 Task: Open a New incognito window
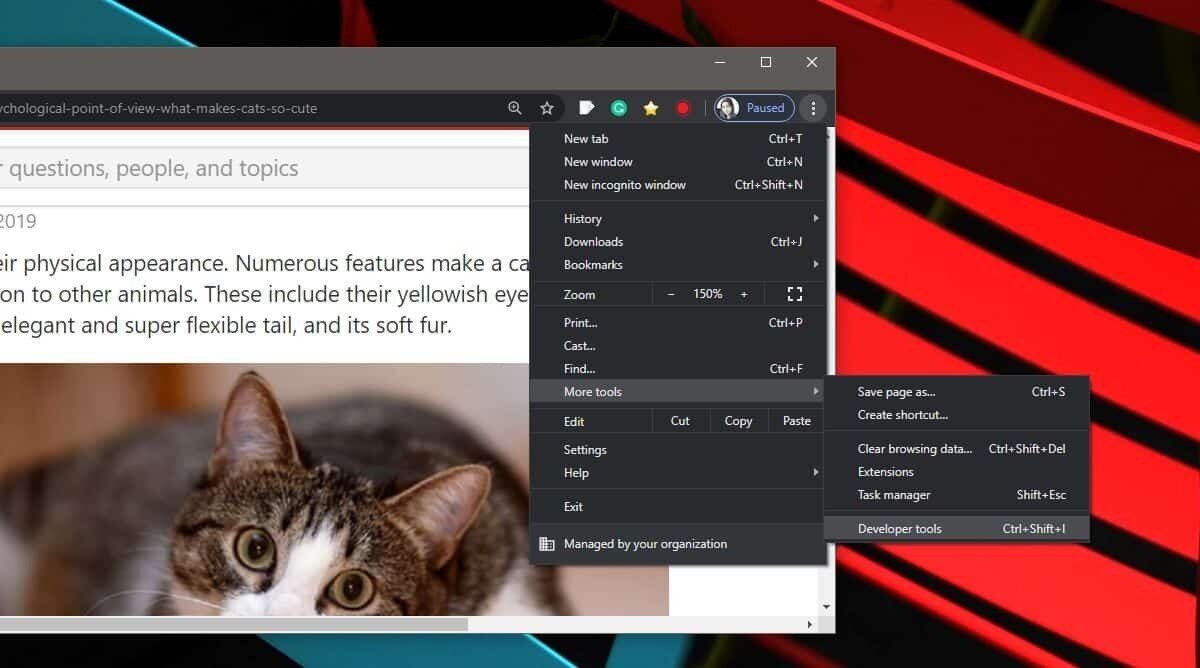(624, 184)
